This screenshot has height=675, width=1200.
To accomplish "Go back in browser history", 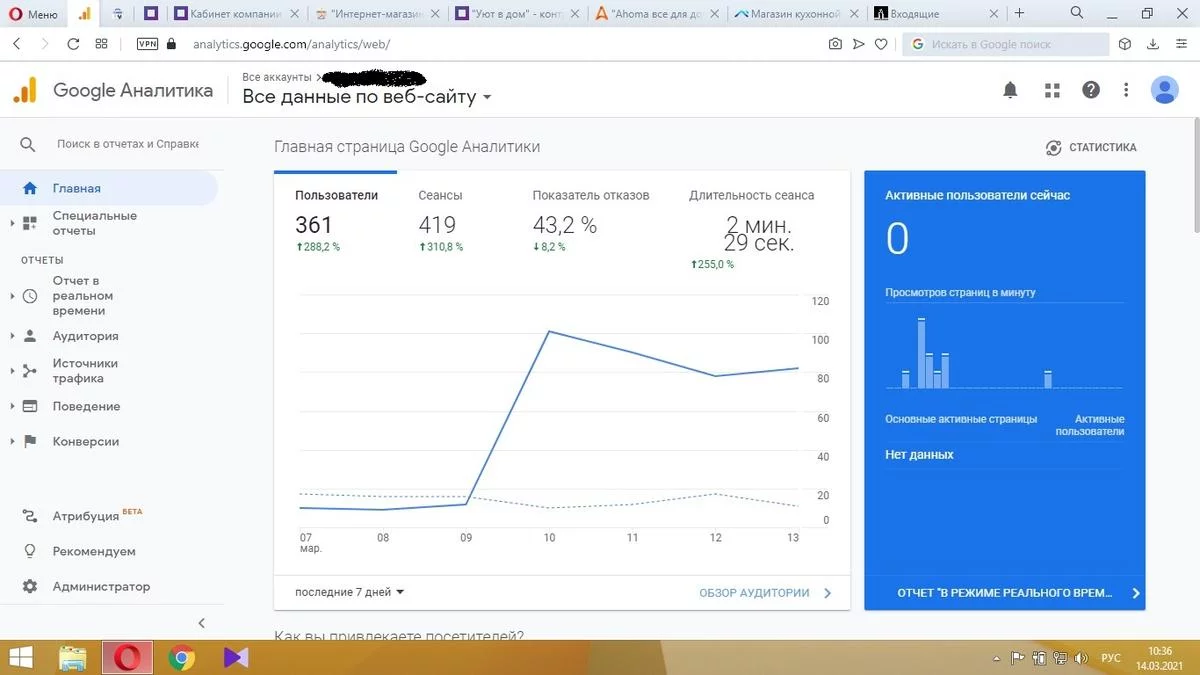I will pos(17,44).
